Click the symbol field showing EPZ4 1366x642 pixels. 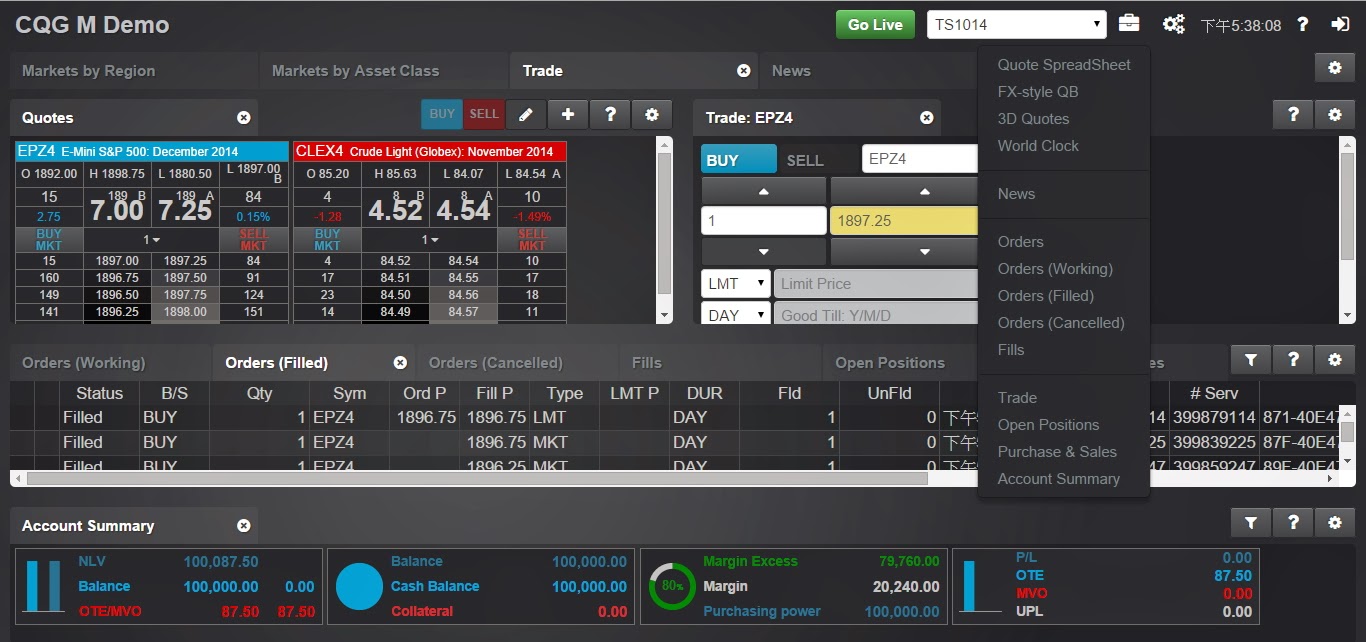click(920, 159)
